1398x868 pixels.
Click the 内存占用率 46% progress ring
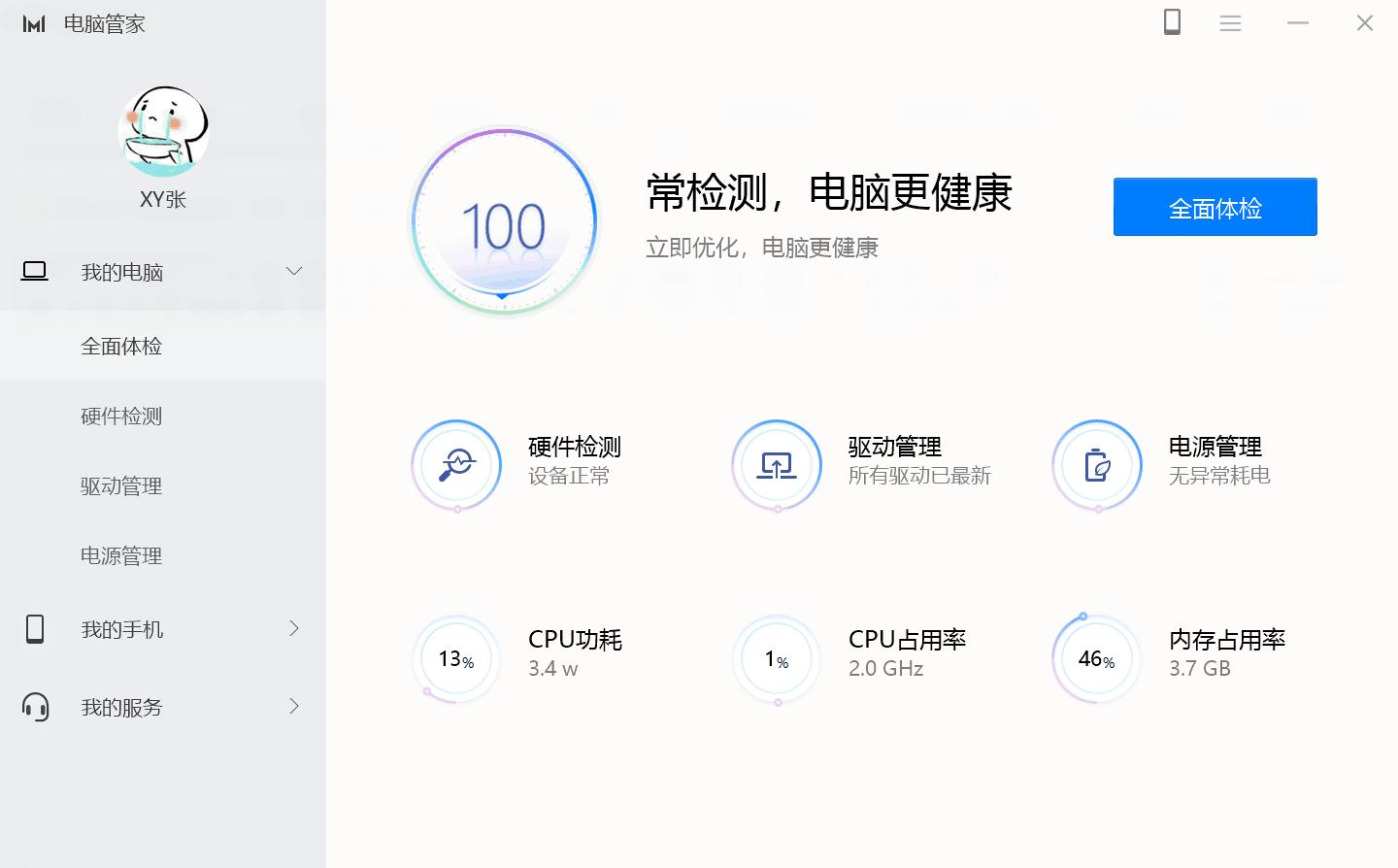click(1096, 658)
